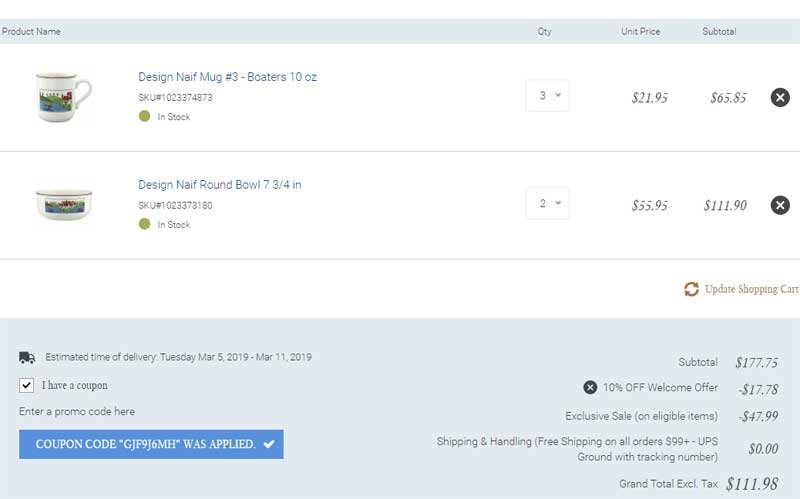Click the Update Shopping Cart refresh icon
The width and height of the screenshot is (800, 499).
691,289
